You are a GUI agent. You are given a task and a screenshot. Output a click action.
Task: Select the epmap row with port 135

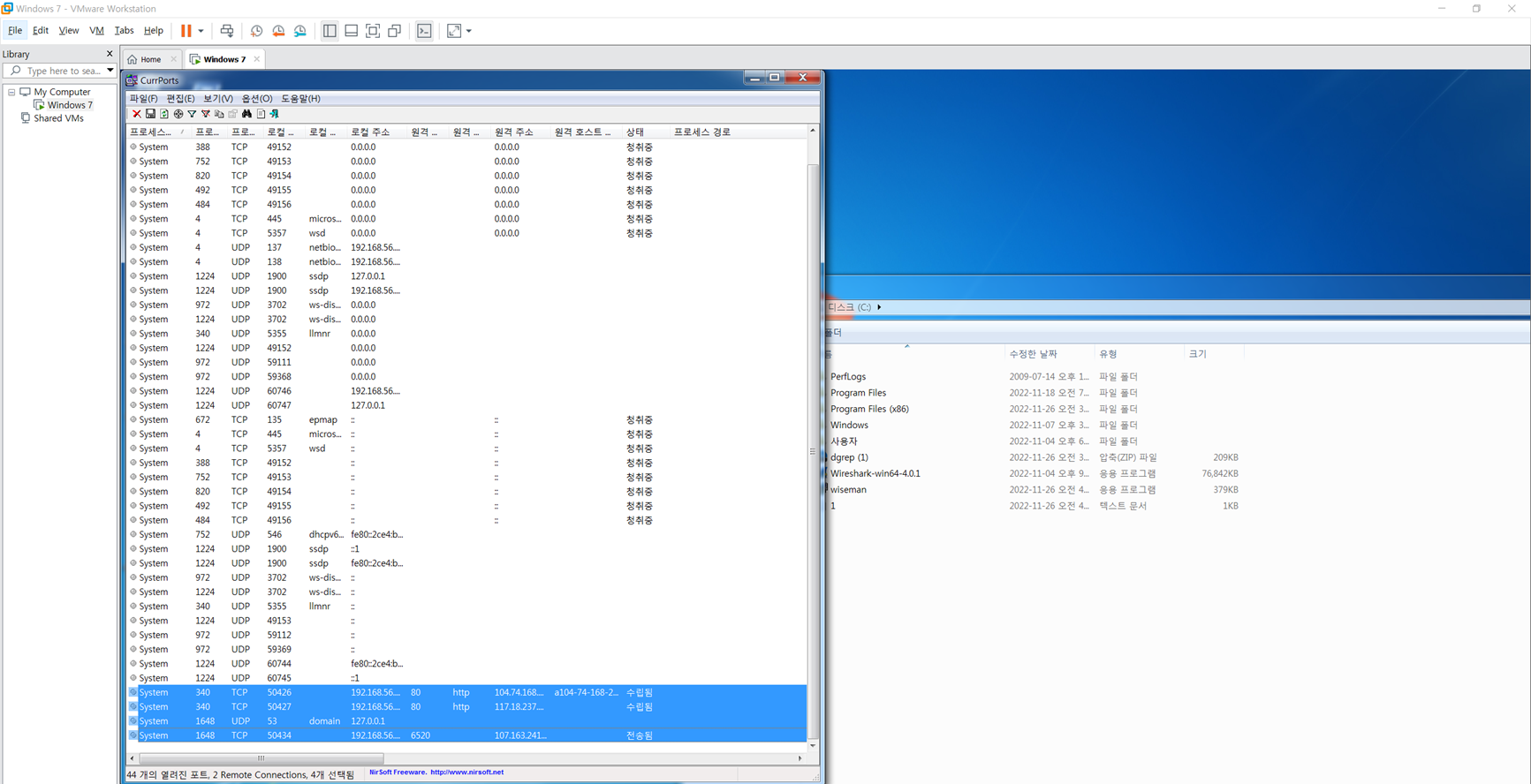pyautogui.click(x=466, y=419)
